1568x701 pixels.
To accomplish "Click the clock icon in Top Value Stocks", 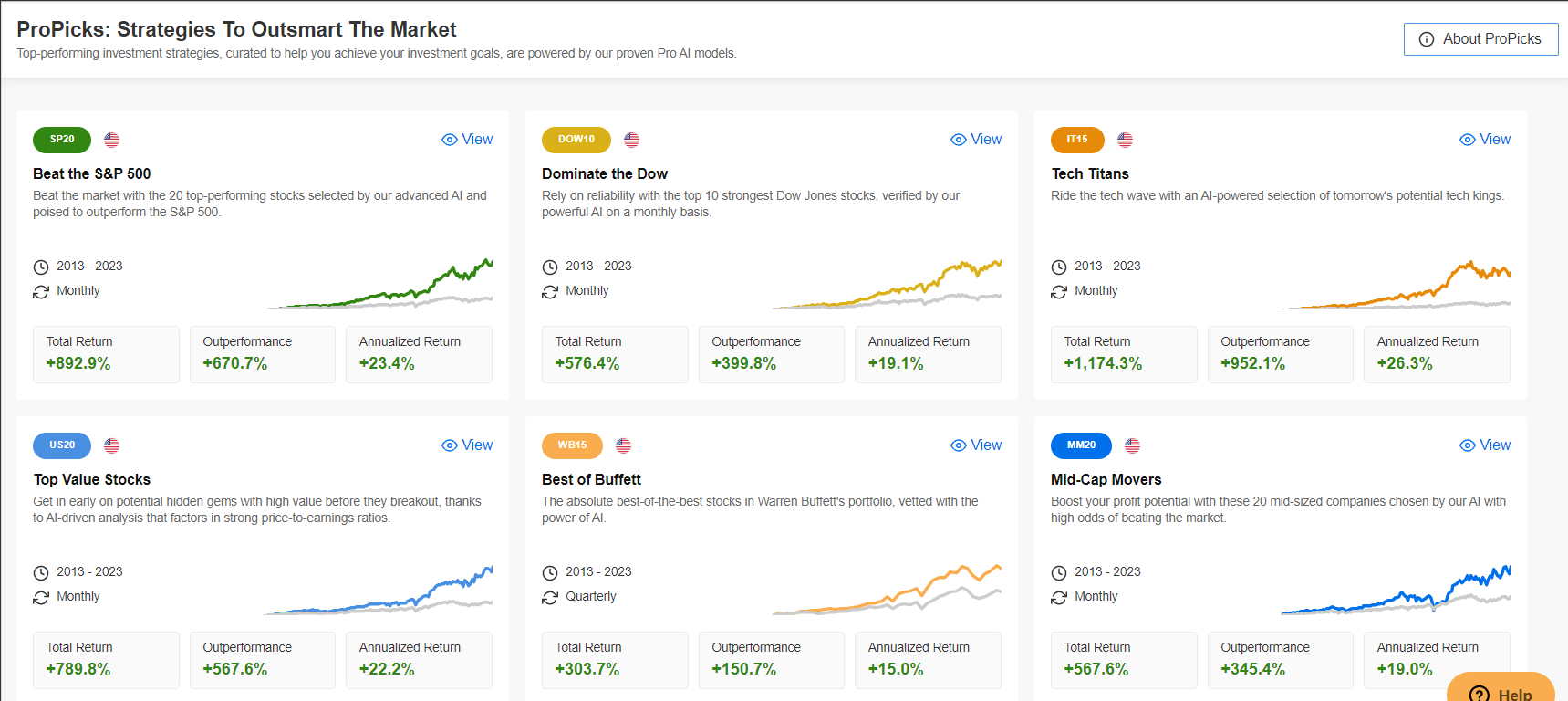I will coord(41,573).
